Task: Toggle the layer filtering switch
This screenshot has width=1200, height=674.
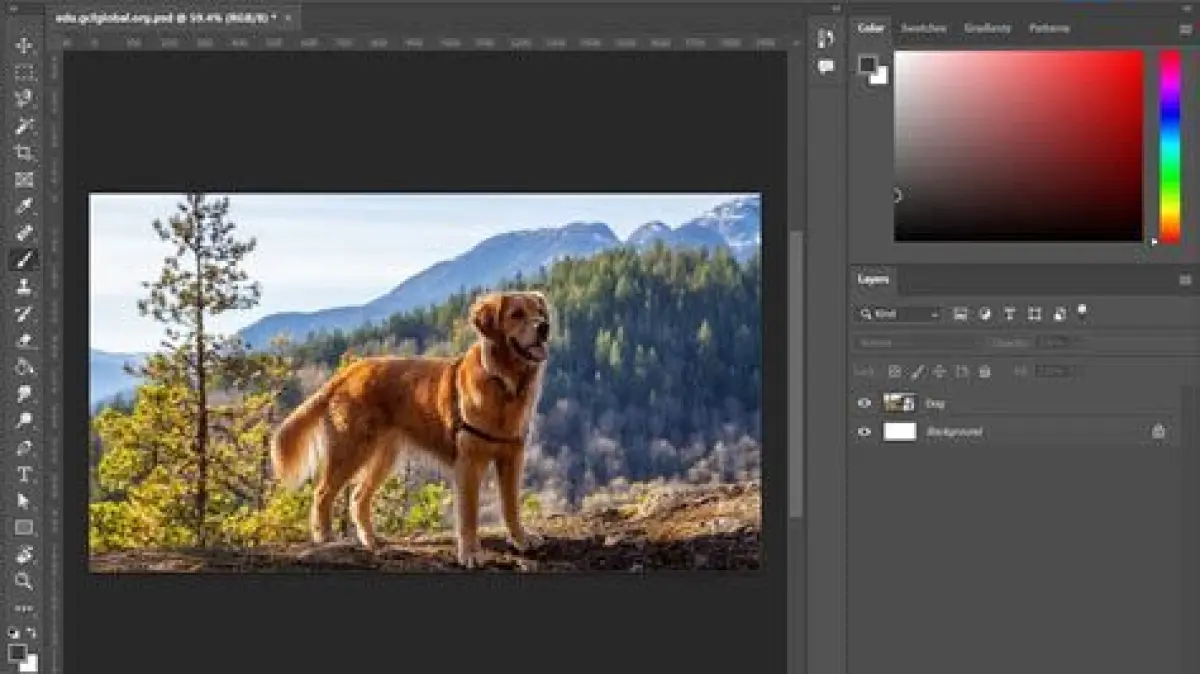Action: 1082,312
